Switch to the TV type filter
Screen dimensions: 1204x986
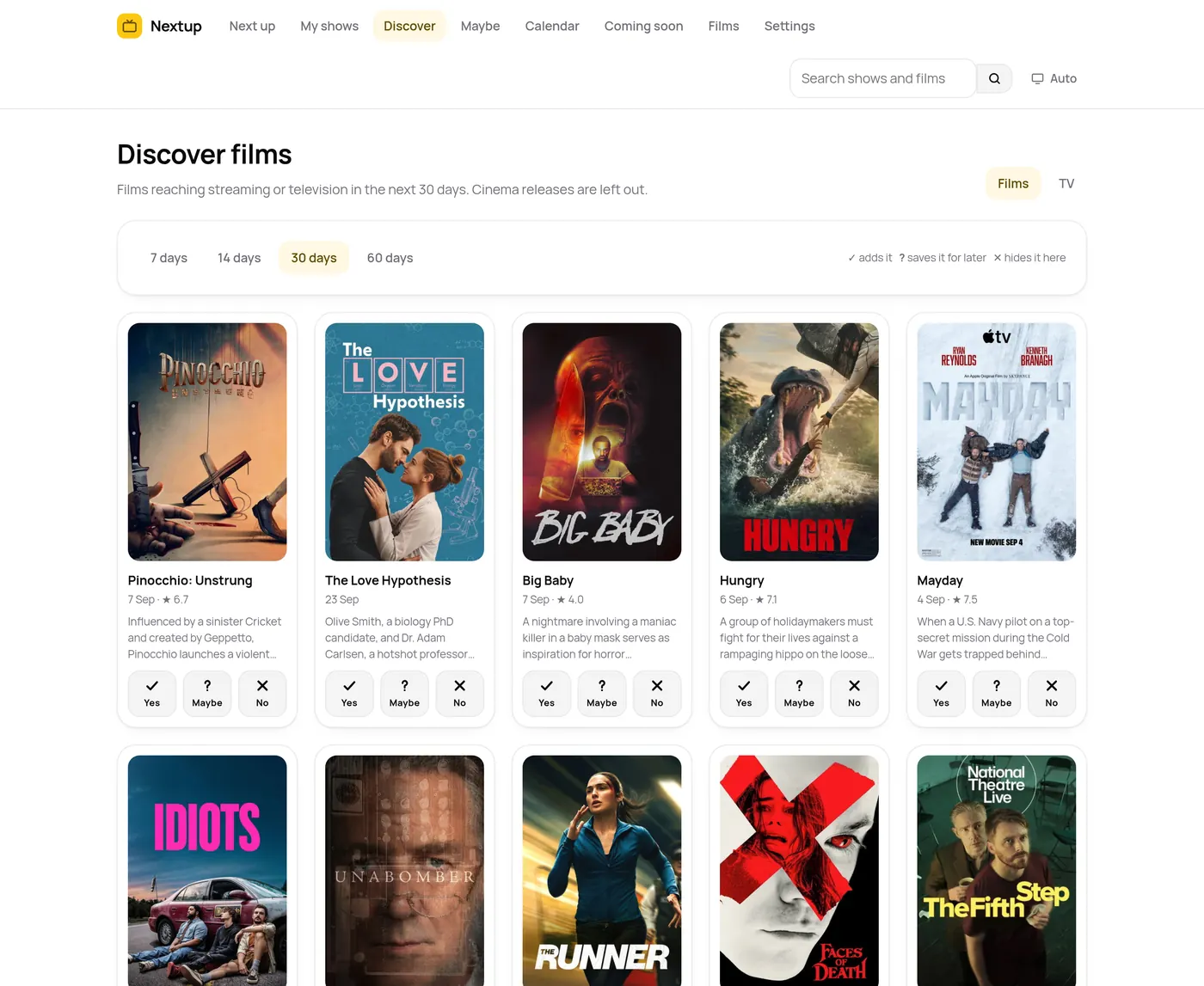click(1066, 184)
